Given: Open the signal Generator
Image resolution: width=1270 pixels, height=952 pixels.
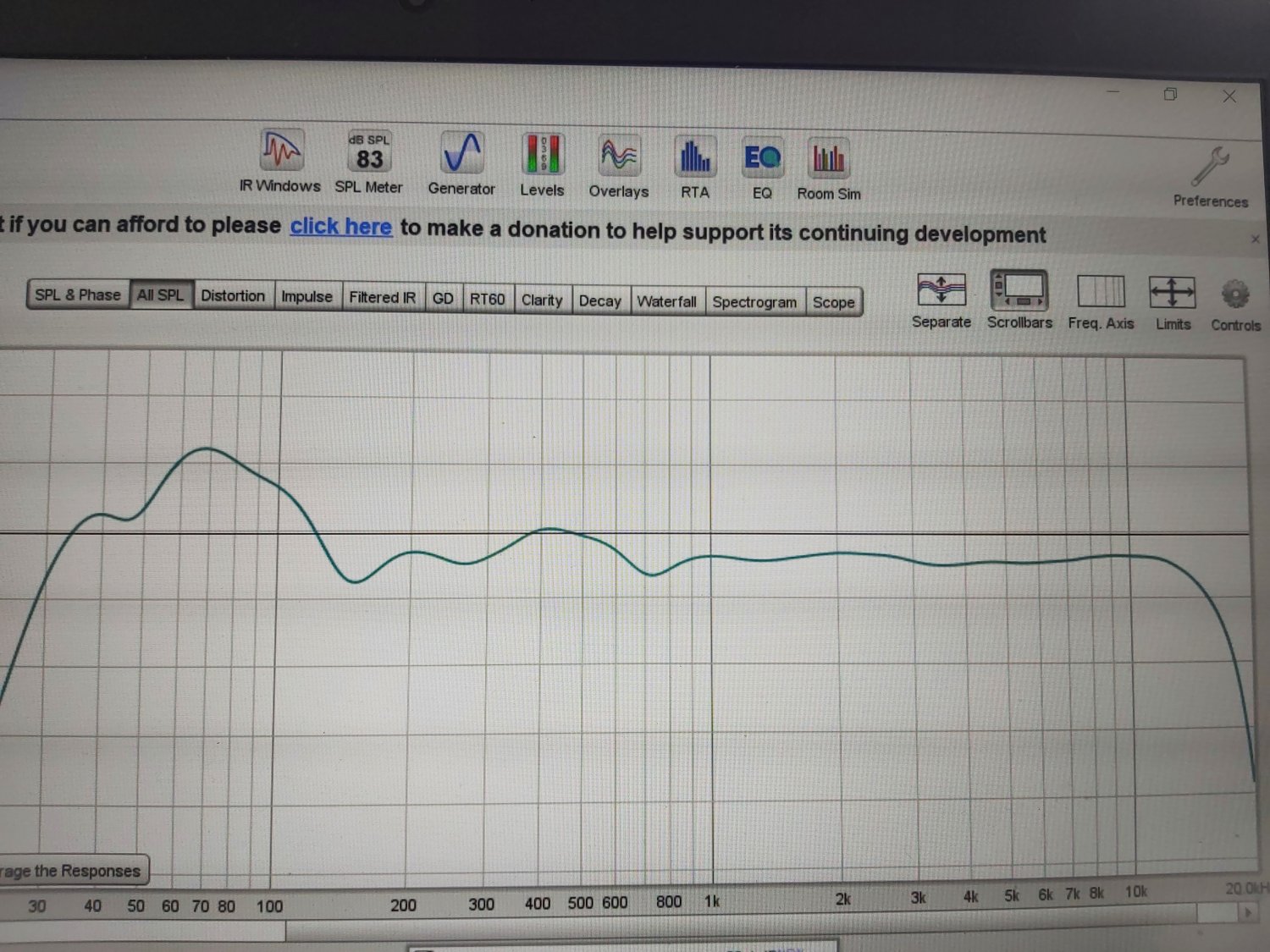Looking at the screenshot, I should point(461,163).
